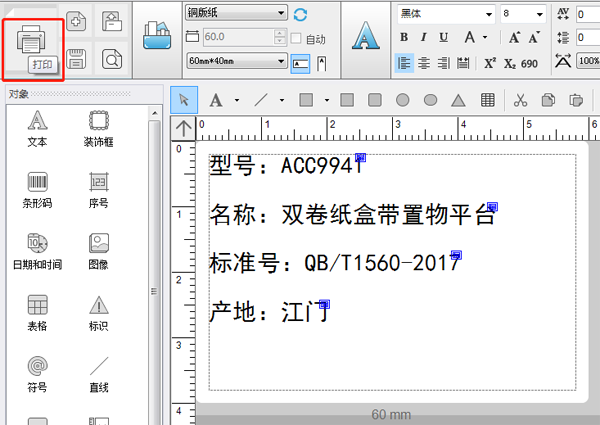Expand the shape tool dropdown arrow
The width and height of the screenshot is (600, 425).
click(x=327, y=100)
